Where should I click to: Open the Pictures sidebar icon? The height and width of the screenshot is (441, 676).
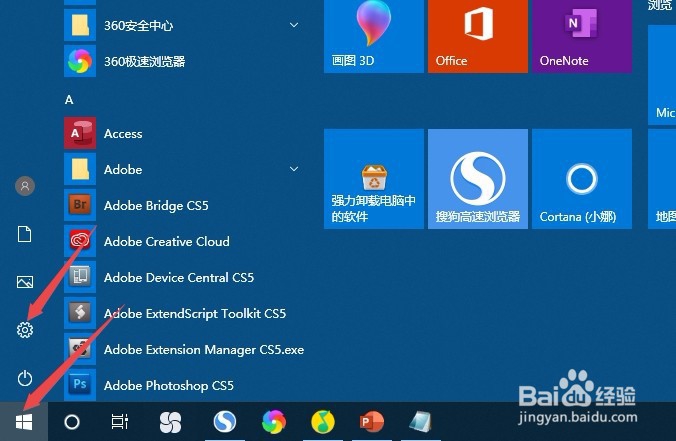(25, 282)
